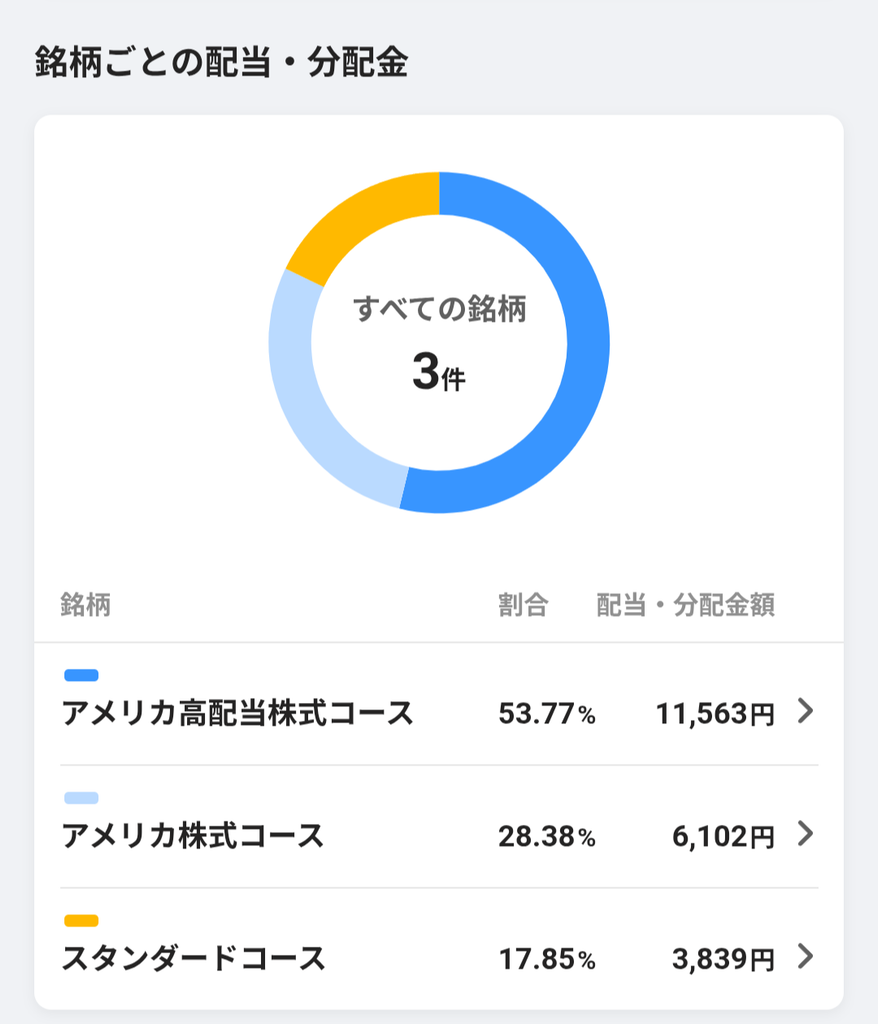This screenshot has width=878, height=1024.
Task: Select the yellow swatch above スタンダードコース
Action: click(81, 921)
